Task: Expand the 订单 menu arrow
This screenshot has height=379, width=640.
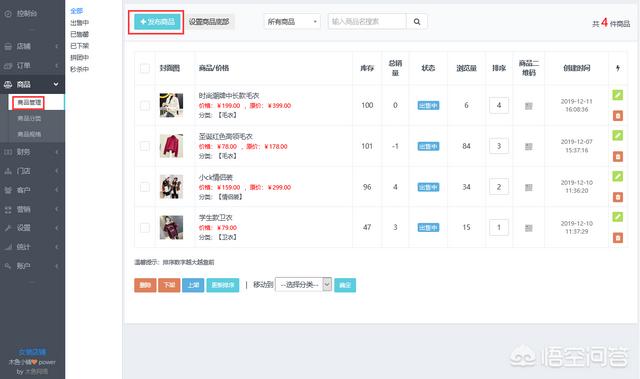Action: pos(57,66)
